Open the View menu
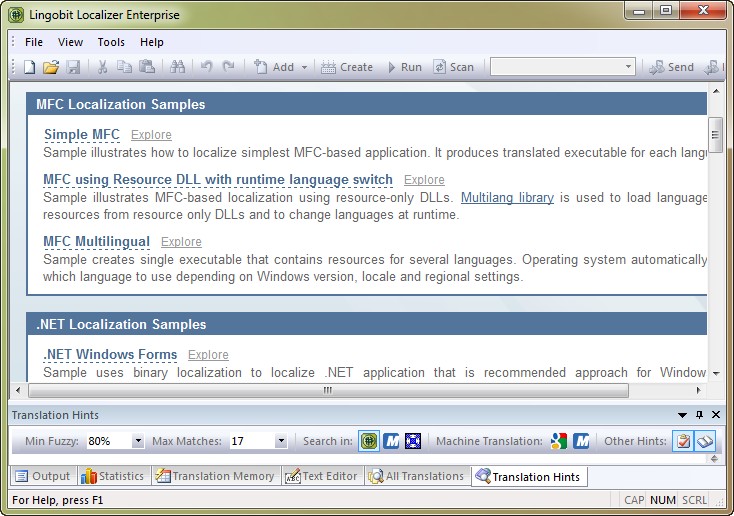Screen dimensions: 734x516 pos(70,42)
